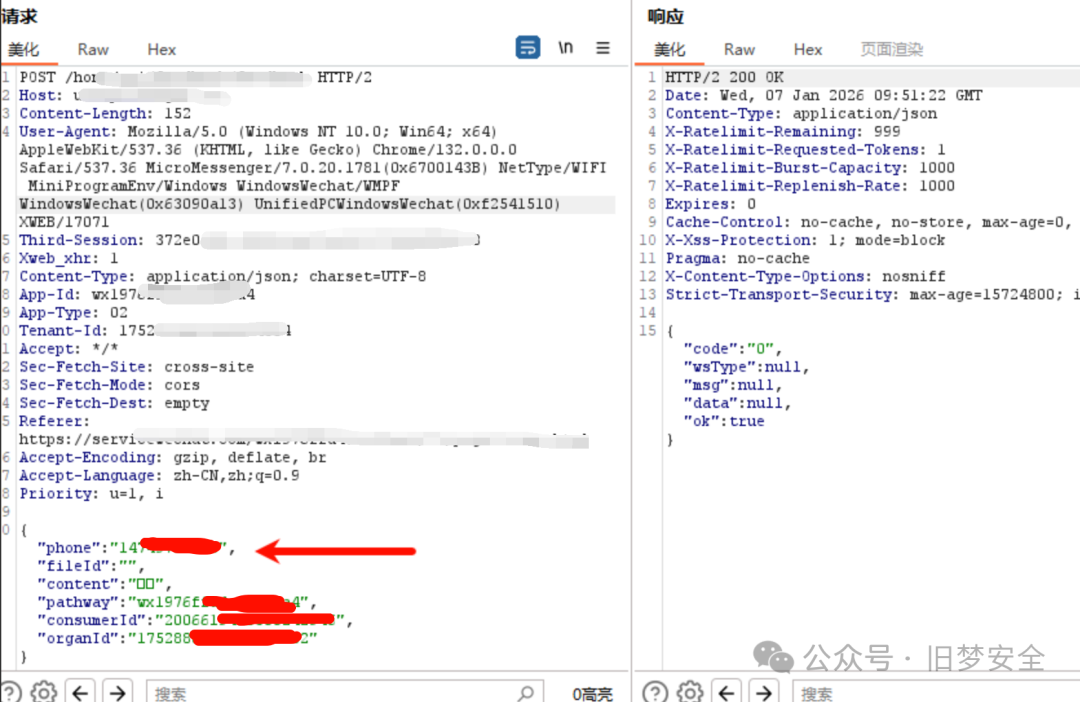Click the "content" JSON field
Viewport: 1080px width, 702px height.
coord(104,584)
